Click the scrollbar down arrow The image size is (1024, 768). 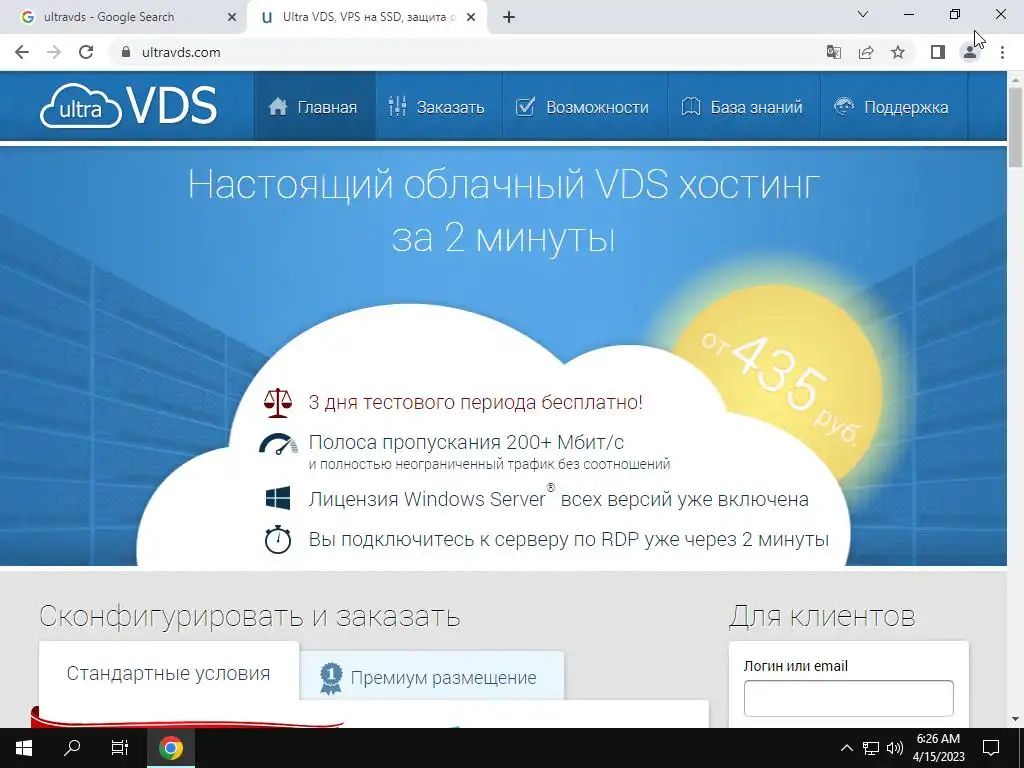click(x=1016, y=720)
